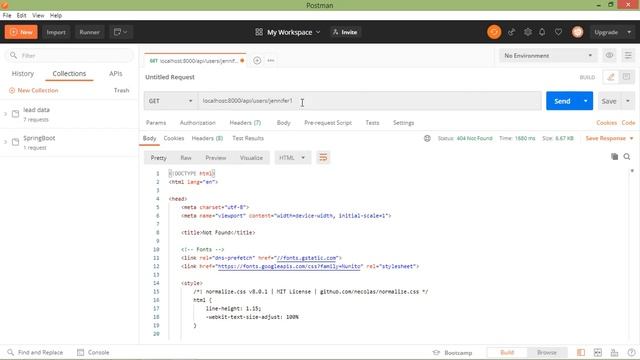Screen dimensions: 640x360
Task: Open the Help menu
Action: click(x=56, y=16)
